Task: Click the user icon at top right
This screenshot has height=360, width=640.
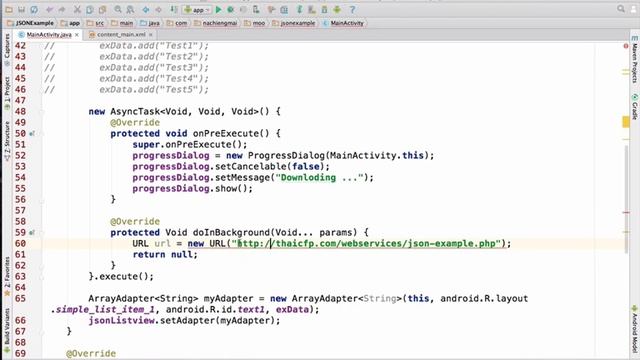Action: pos(635,9)
